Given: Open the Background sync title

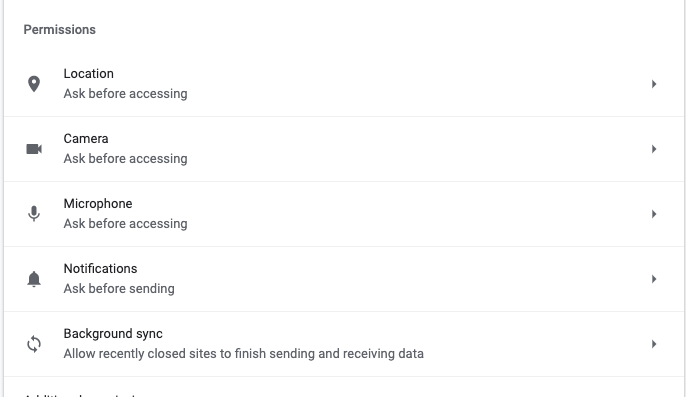Looking at the screenshot, I should 113,334.
